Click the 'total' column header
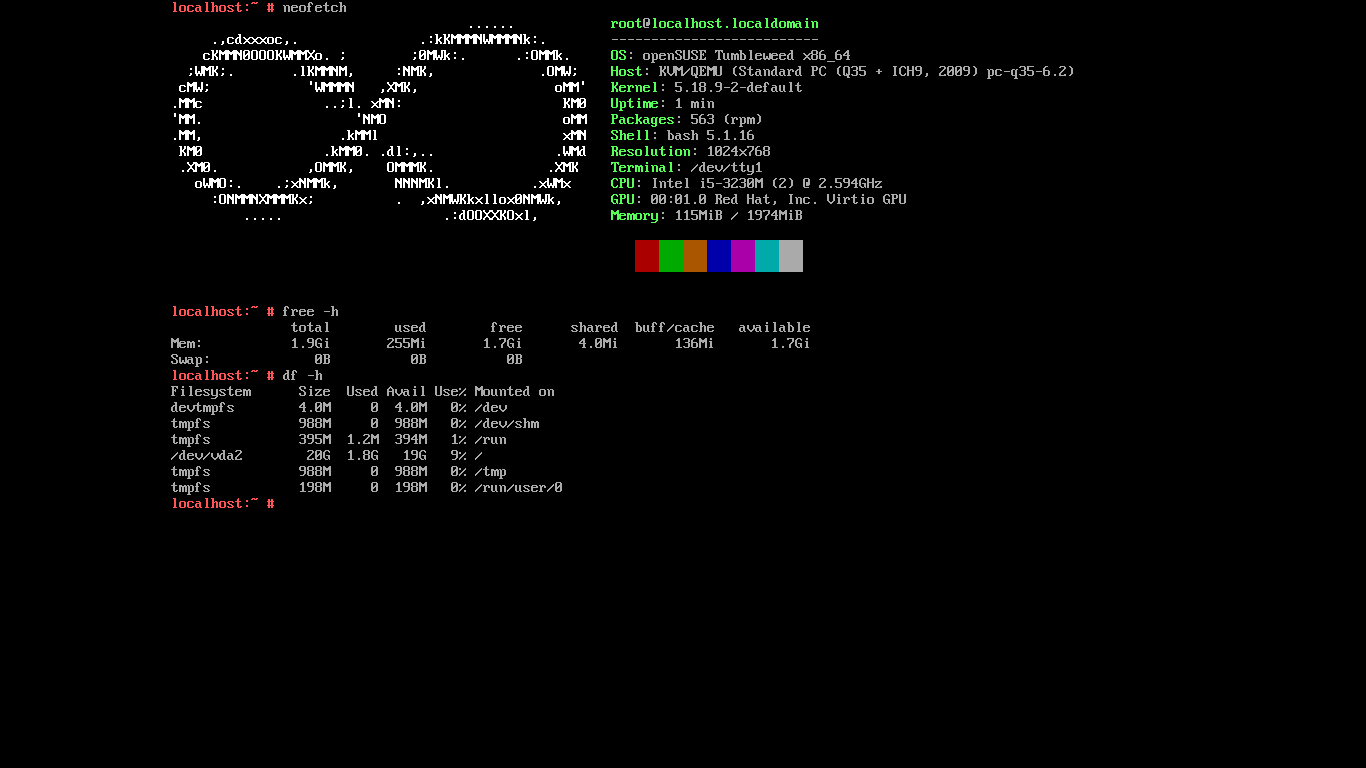Image resolution: width=1366 pixels, height=768 pixels. coord(311,328)
